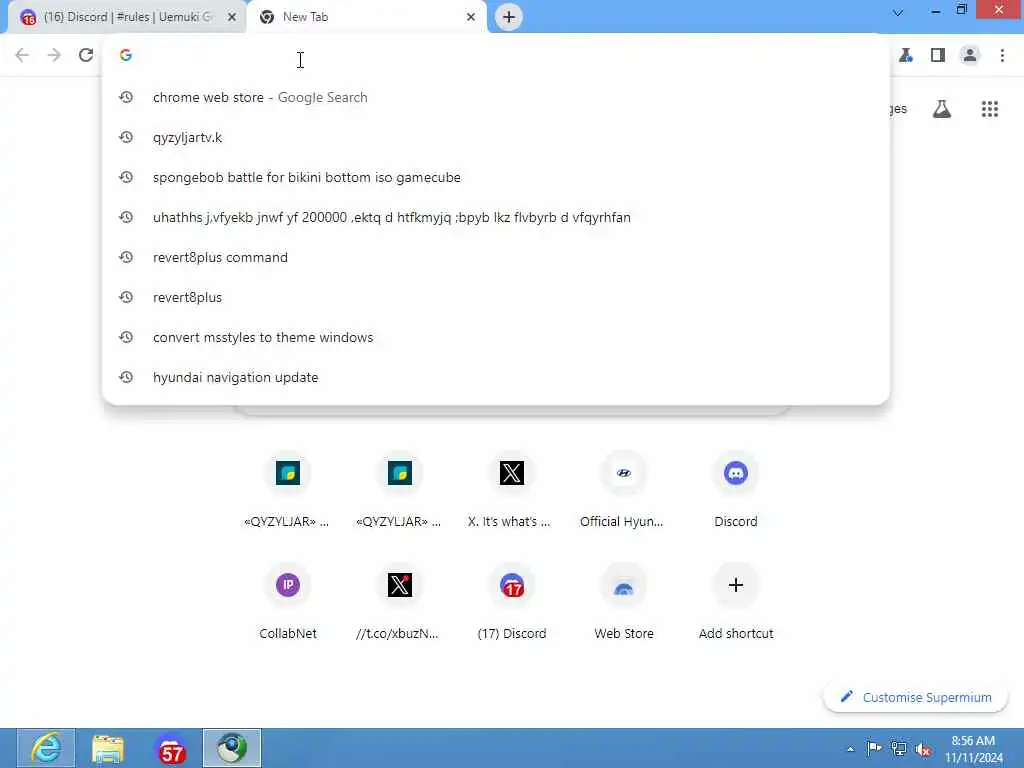Open the profile avatar icon
1024x768 pixels.
(x=970, y=56)
